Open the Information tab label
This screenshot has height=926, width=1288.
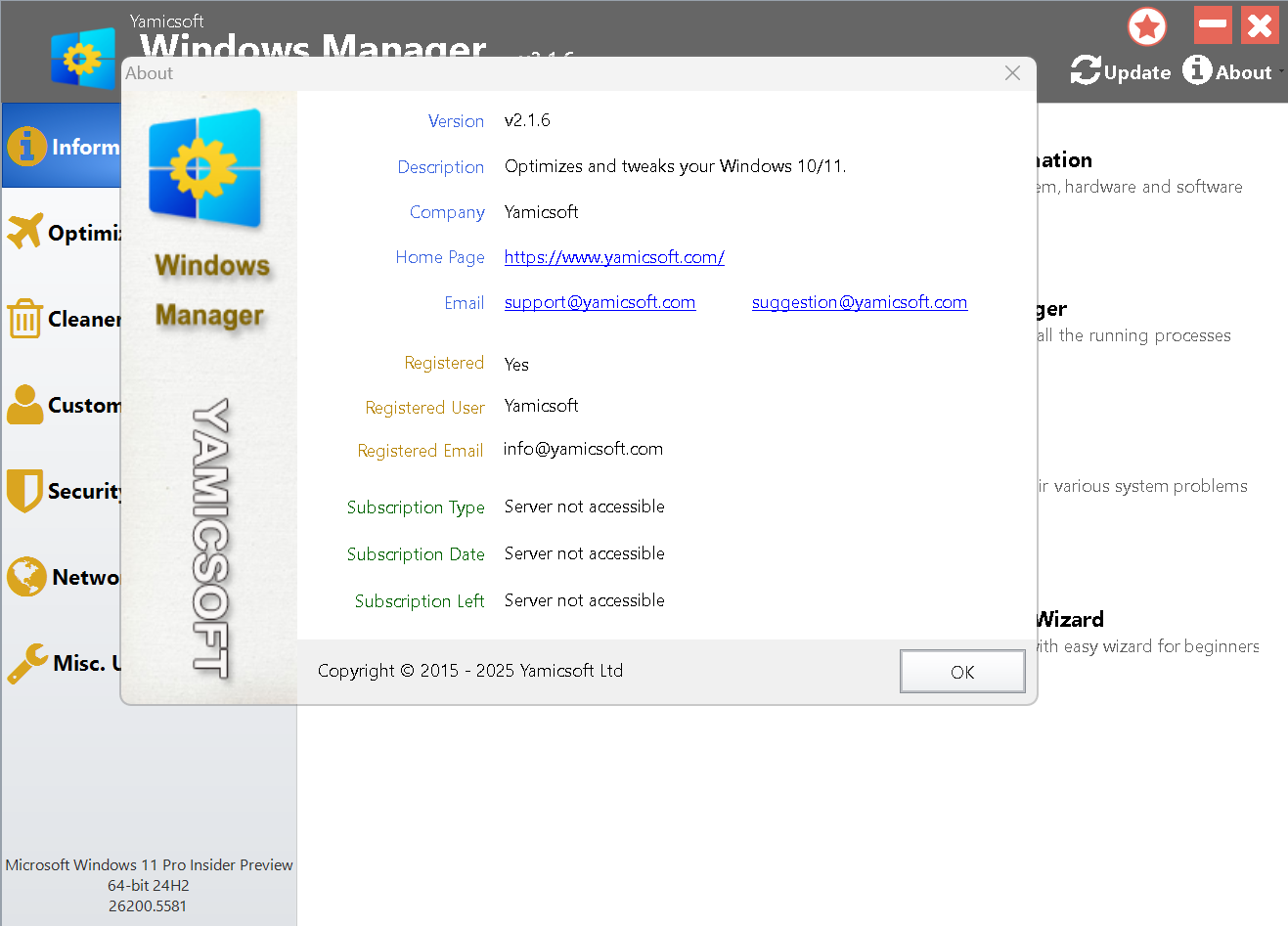tap(86, 147)
